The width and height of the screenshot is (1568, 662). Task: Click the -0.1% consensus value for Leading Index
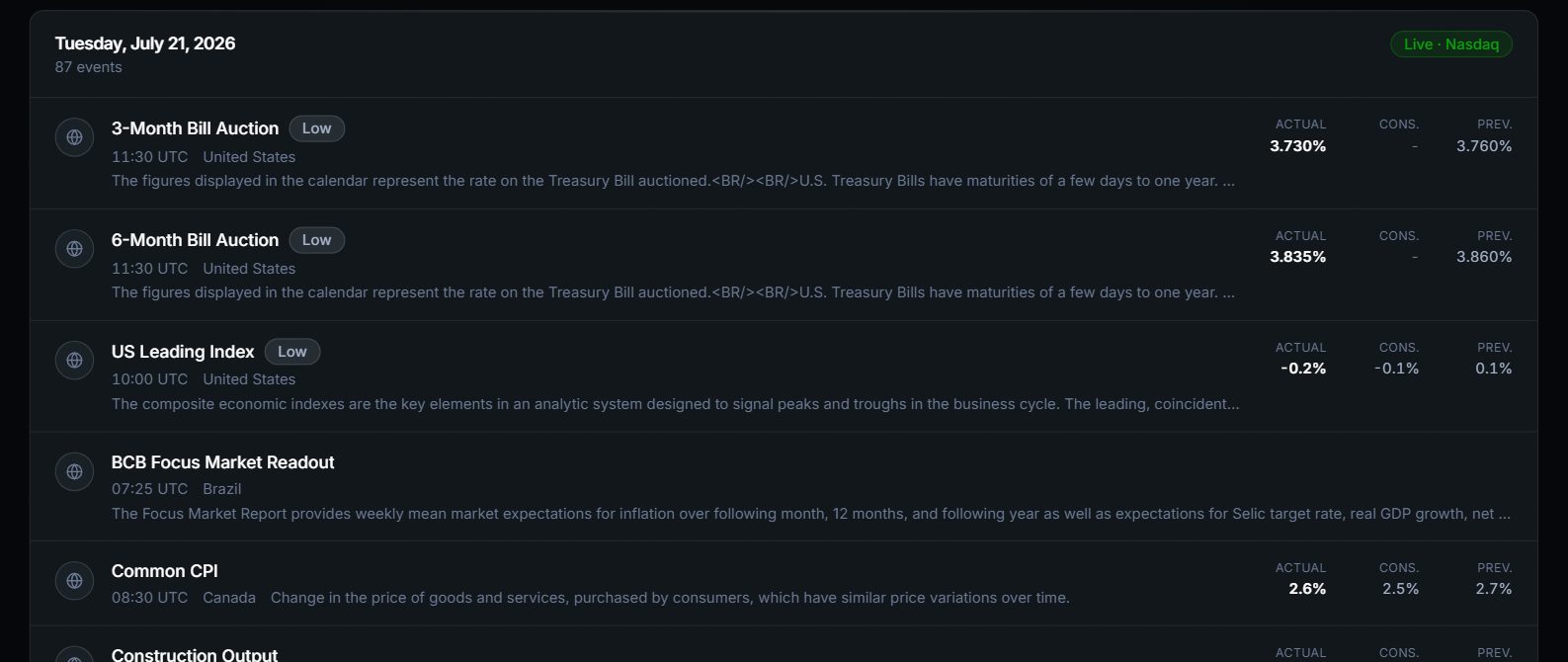coord(1396,369)
